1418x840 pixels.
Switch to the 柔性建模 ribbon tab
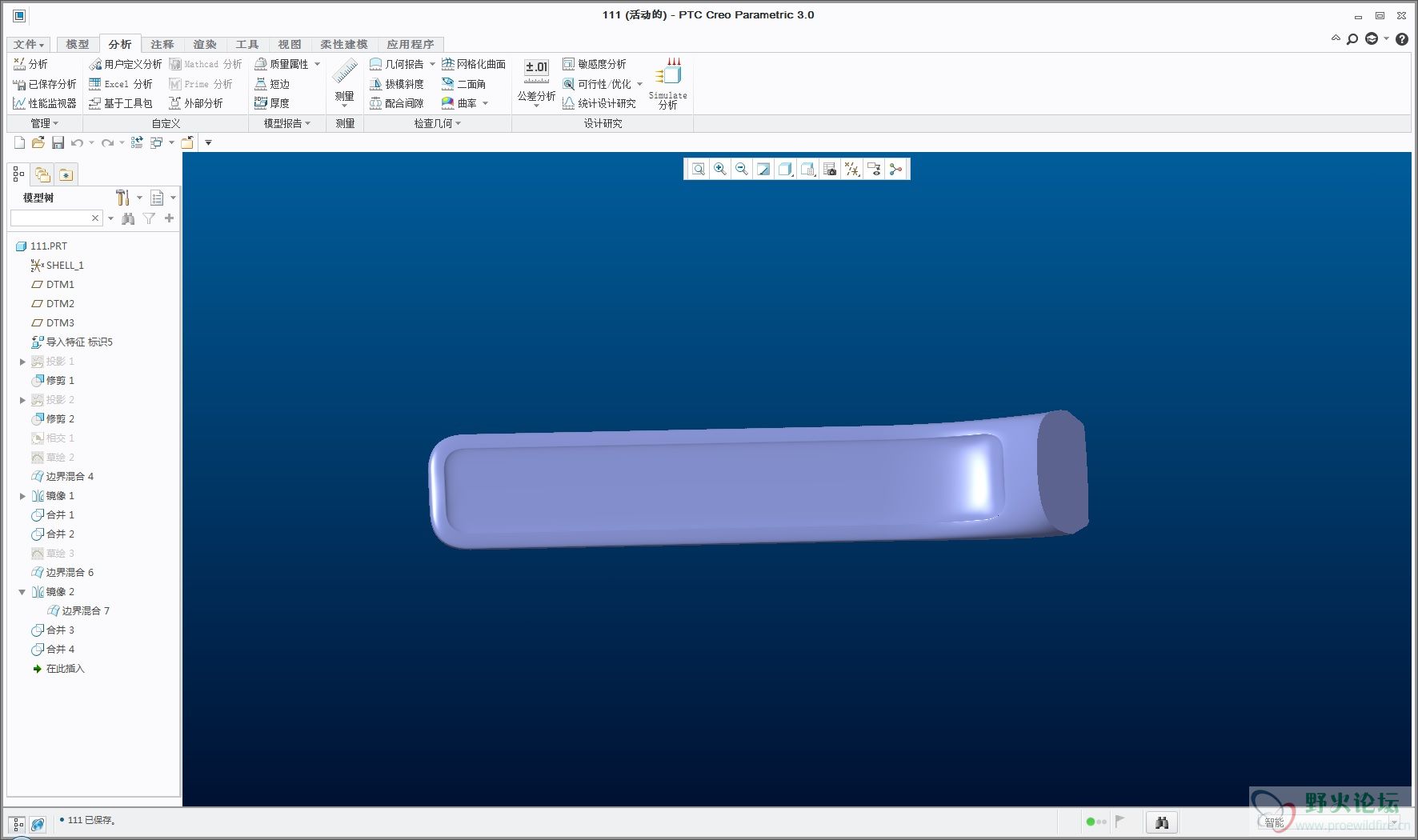click(344, 44)
